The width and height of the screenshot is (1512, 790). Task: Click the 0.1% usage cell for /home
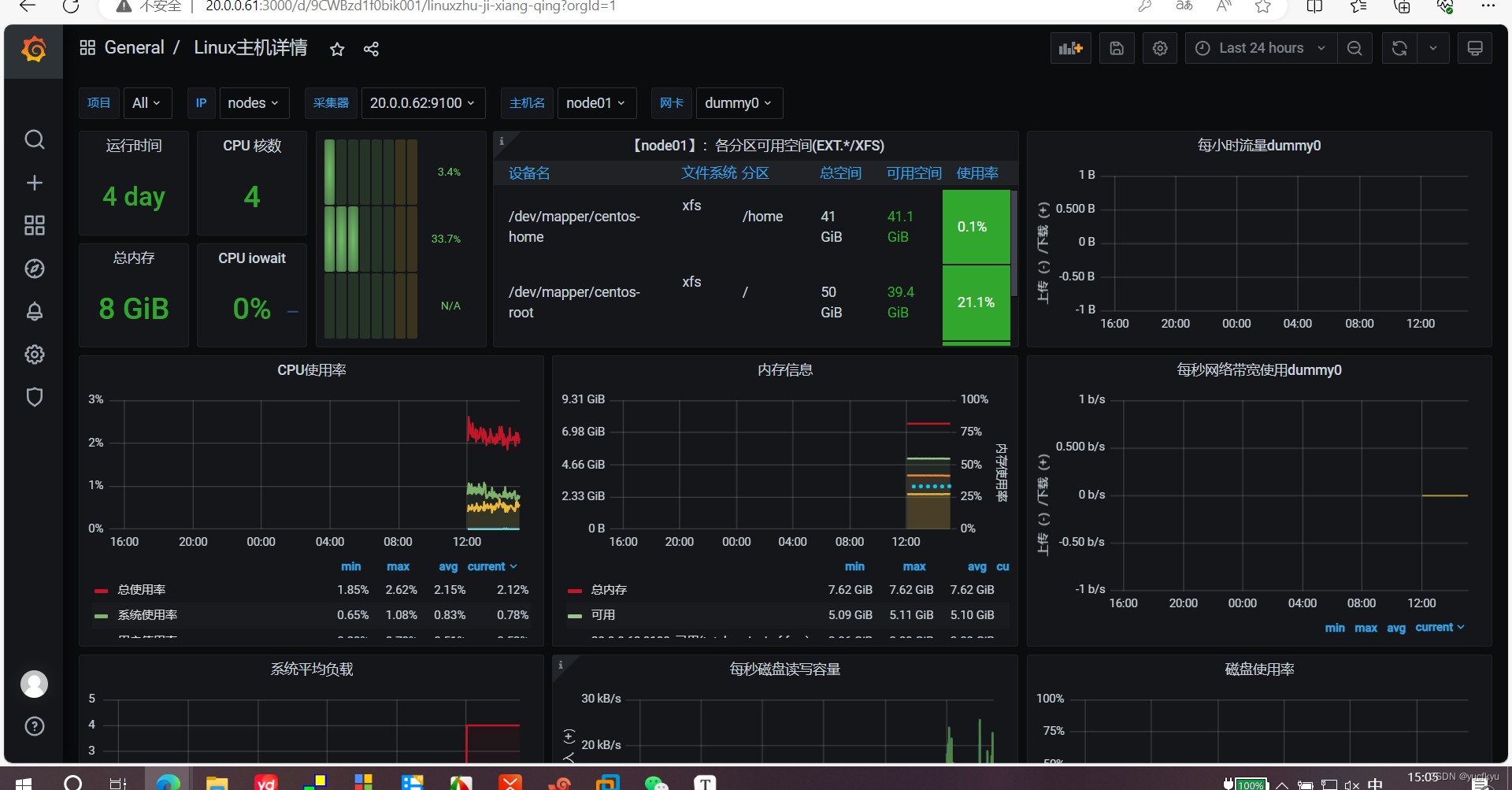click(976, 227)
